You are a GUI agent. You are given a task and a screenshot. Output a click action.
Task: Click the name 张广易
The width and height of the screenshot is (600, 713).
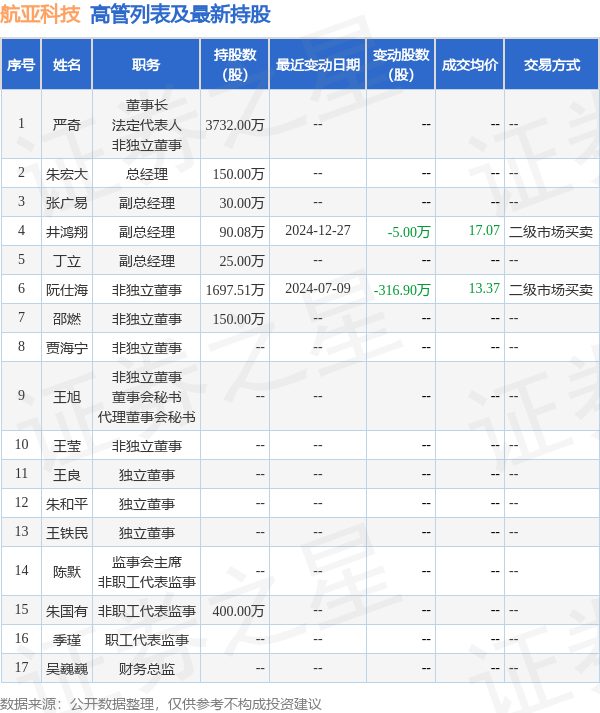(x=66, y=203)
